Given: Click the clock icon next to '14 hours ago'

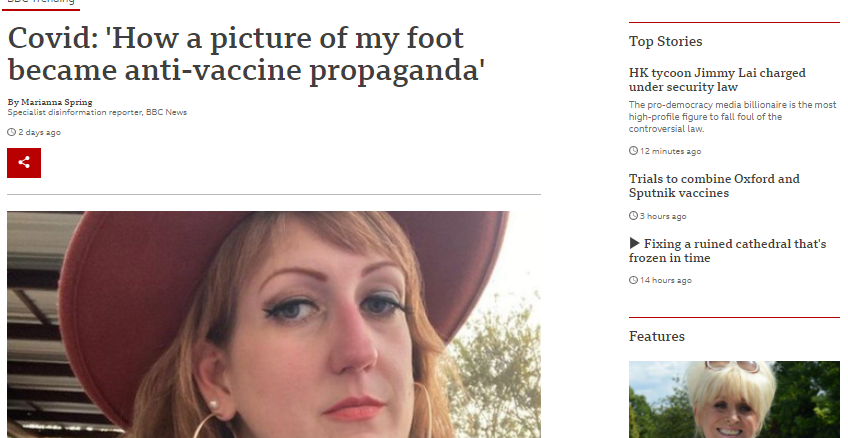Looking at the screenshot, I should tap(633, 280).
